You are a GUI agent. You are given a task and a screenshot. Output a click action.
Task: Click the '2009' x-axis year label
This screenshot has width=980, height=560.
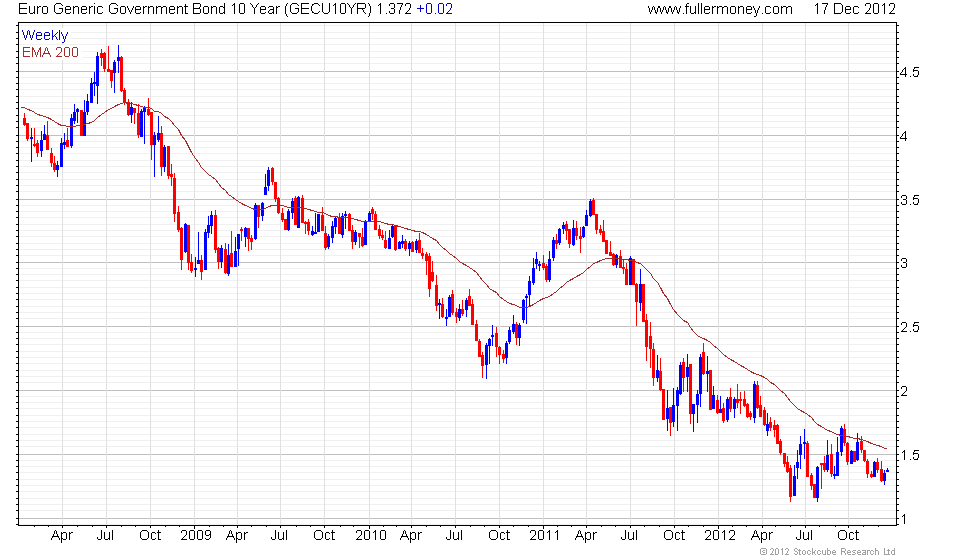click(x=196, y=536)
